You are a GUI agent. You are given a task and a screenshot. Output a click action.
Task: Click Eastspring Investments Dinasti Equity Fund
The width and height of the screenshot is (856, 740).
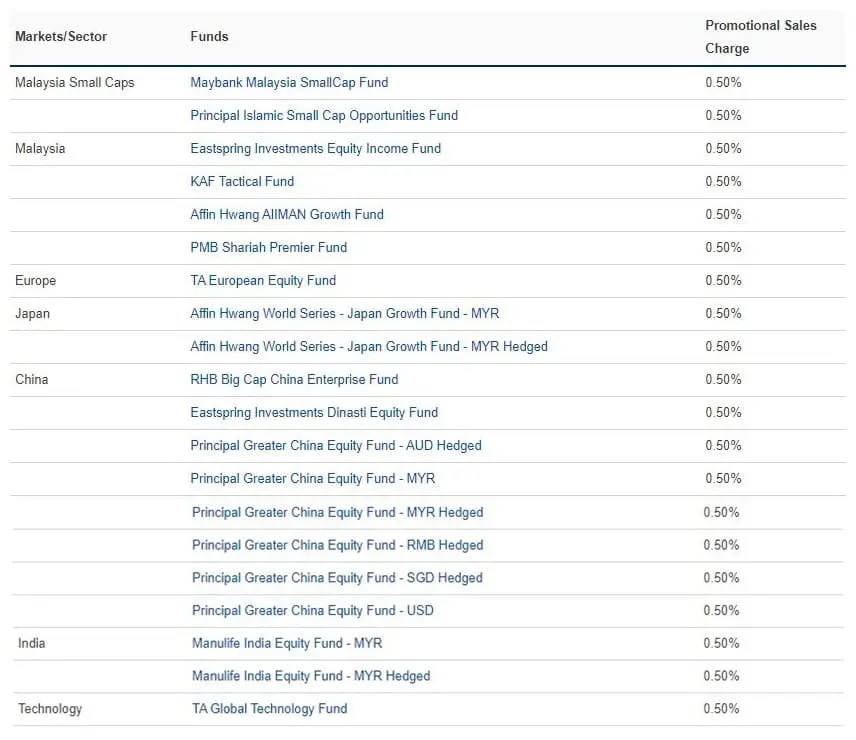point(314,413)
